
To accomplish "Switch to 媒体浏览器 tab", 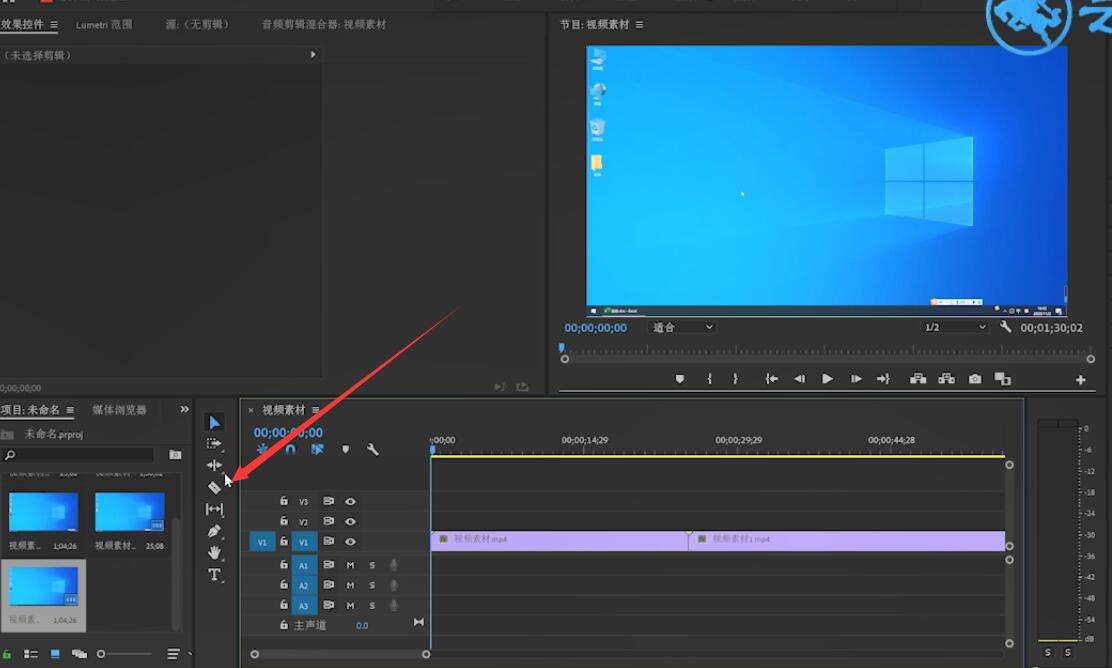I will (x=119, y=410).
